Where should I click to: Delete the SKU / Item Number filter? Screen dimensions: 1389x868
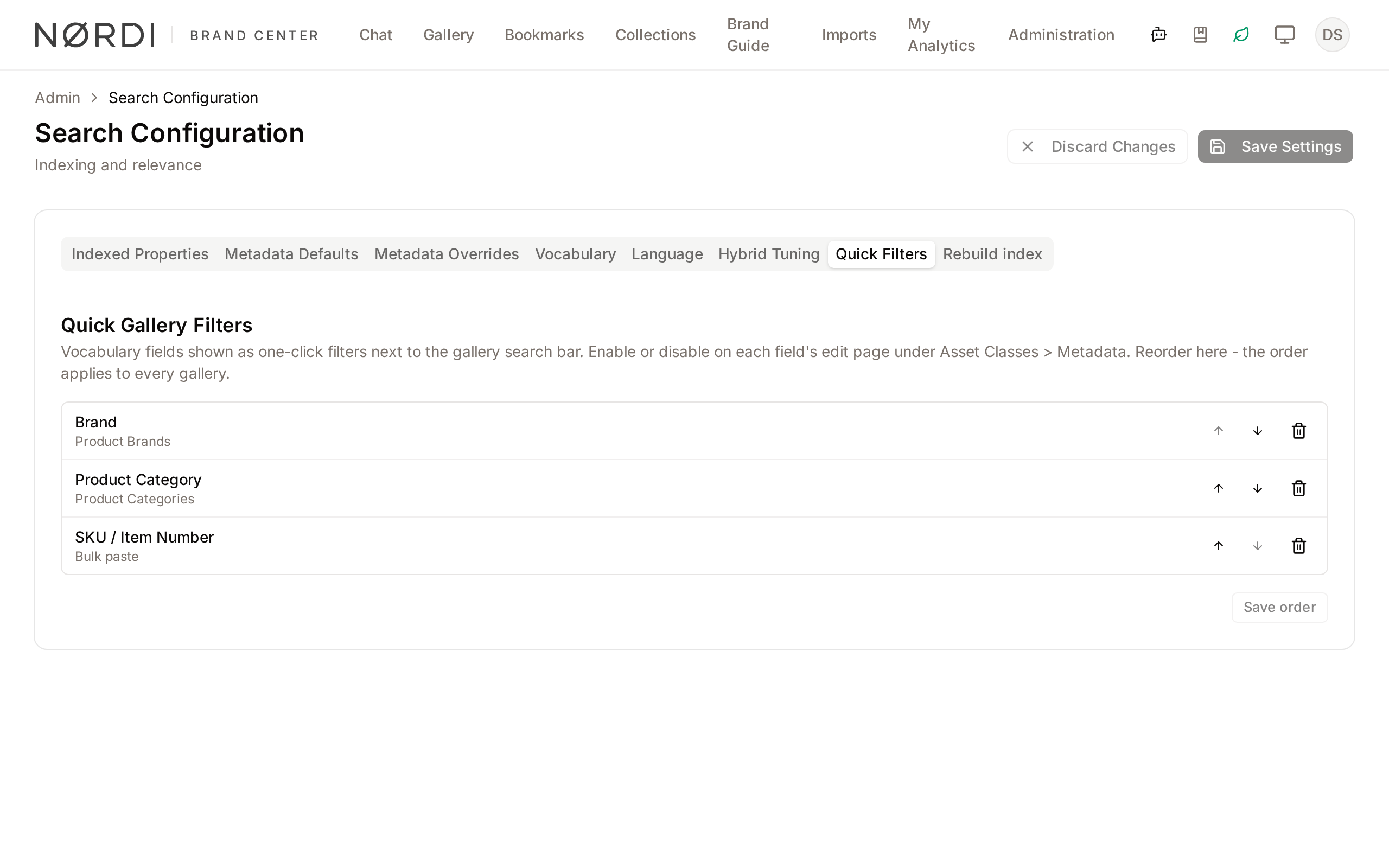[x=1298, y=545]
